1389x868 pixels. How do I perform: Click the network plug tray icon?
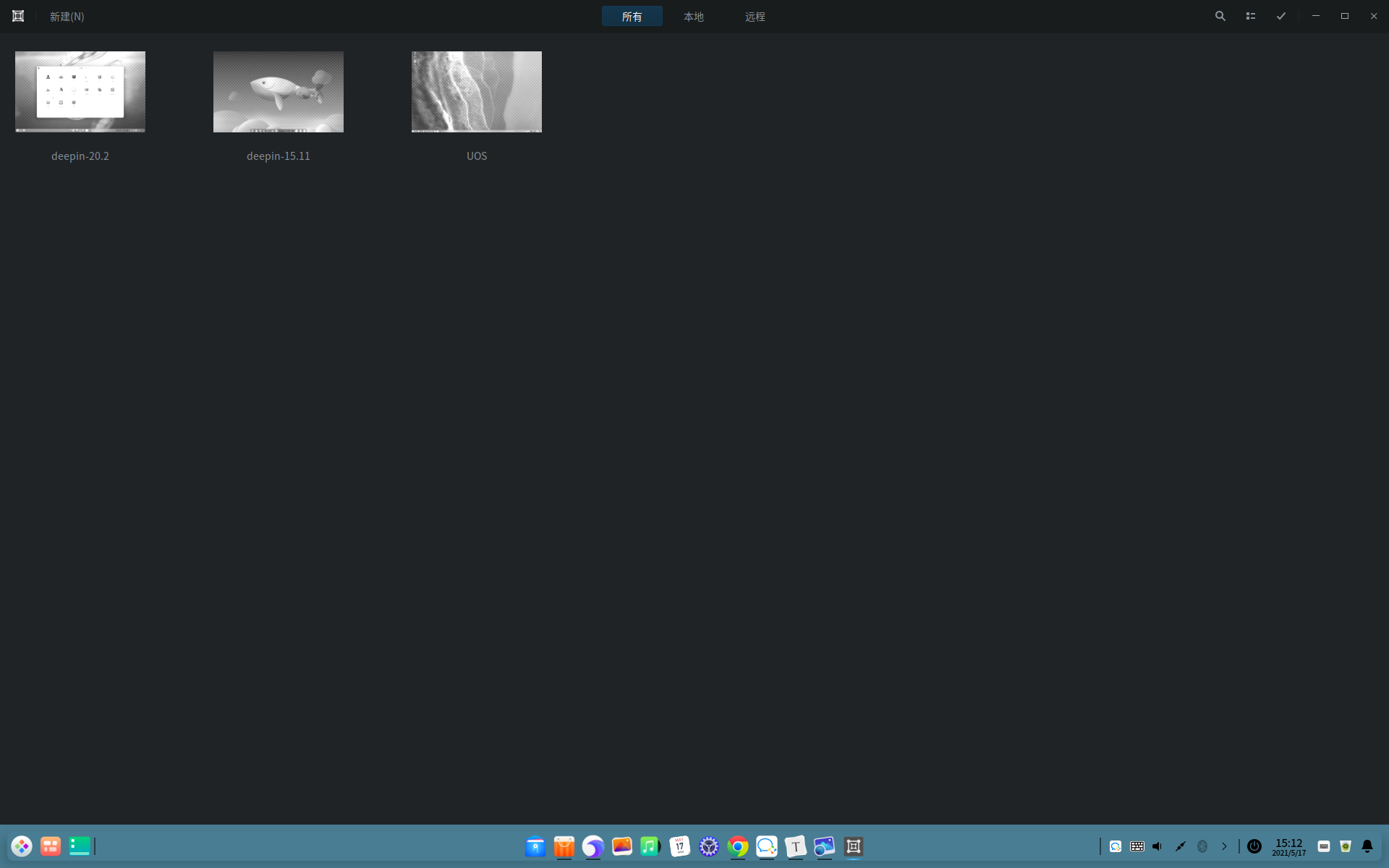click(1181, 846)
